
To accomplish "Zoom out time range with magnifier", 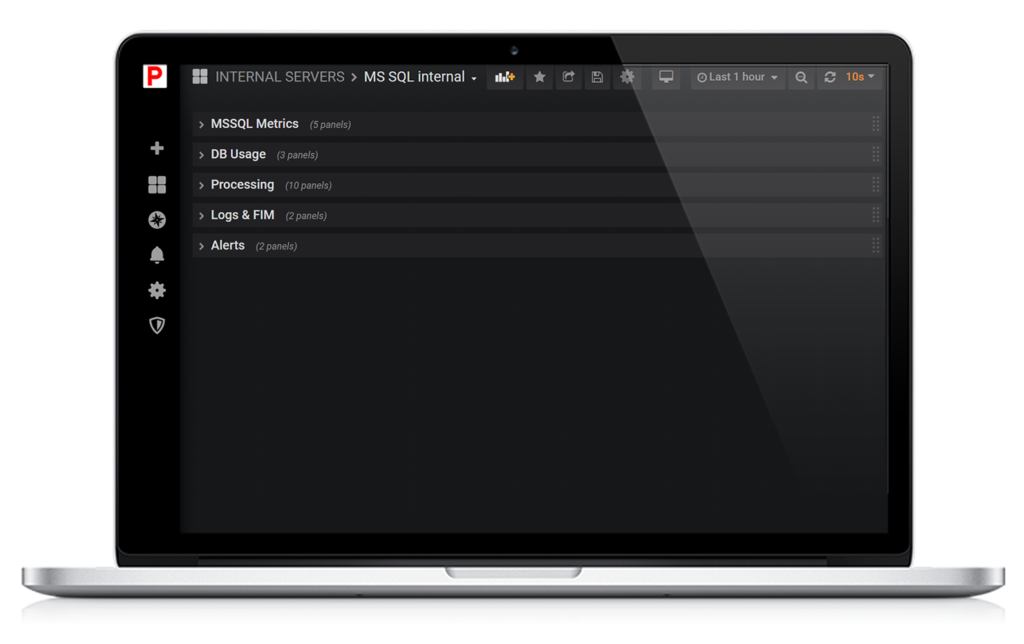I will click(801, 77).
